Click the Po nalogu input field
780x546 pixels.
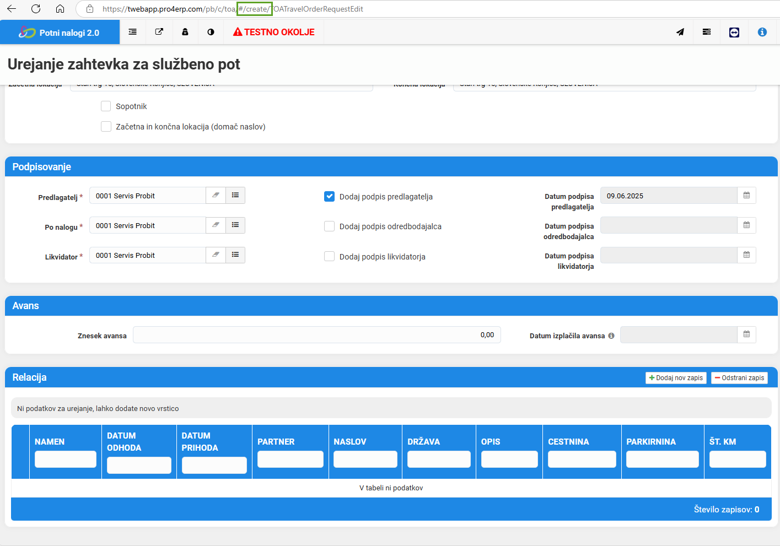point(147,225)
